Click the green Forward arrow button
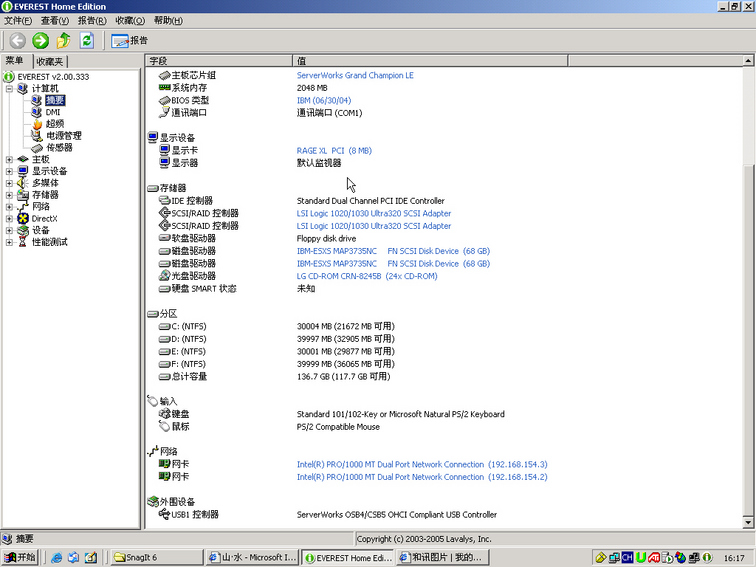This screenshot has height=567, width=756. (41, 40)
